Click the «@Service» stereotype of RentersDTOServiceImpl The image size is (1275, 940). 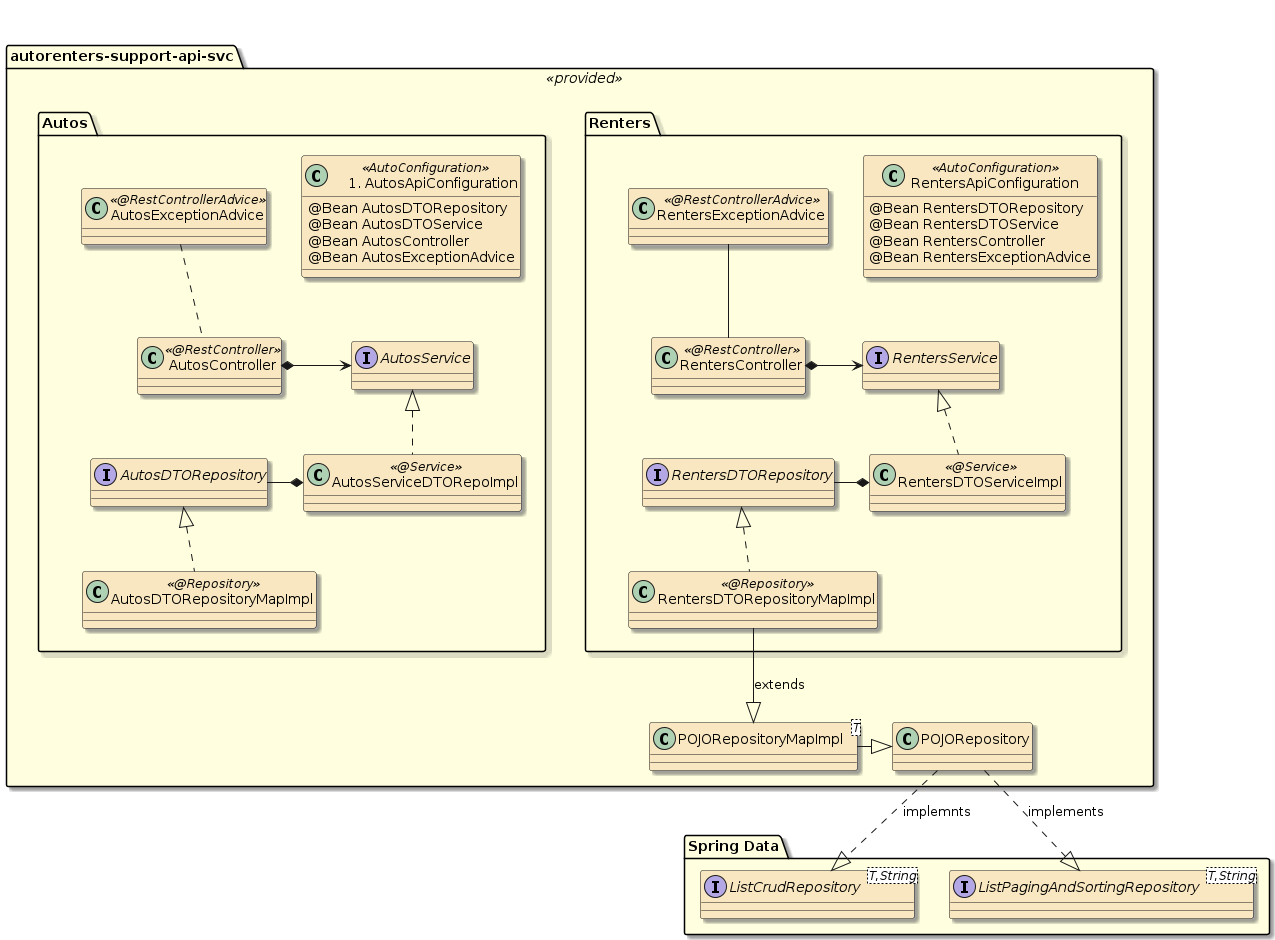coord(981,467)
